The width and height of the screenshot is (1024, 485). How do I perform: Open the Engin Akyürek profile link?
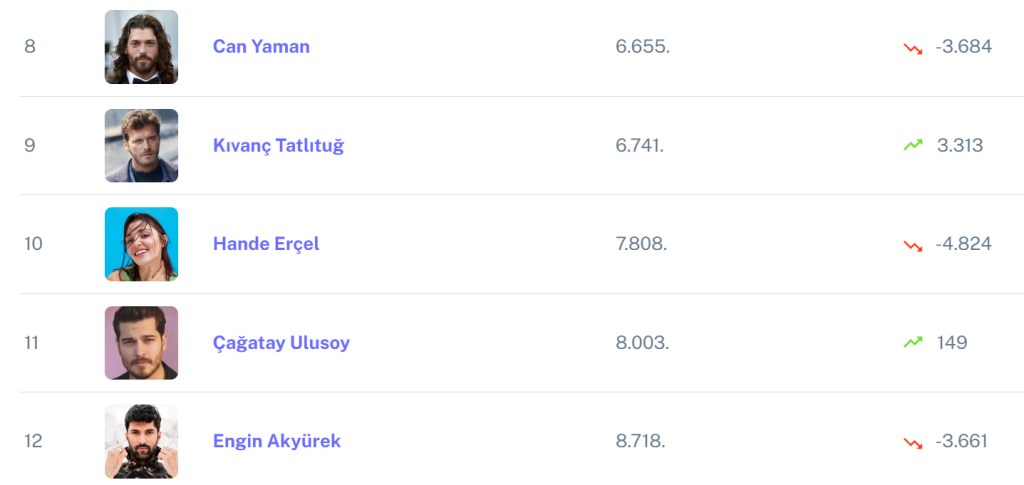pyautogui.click(x=277, y=441)
